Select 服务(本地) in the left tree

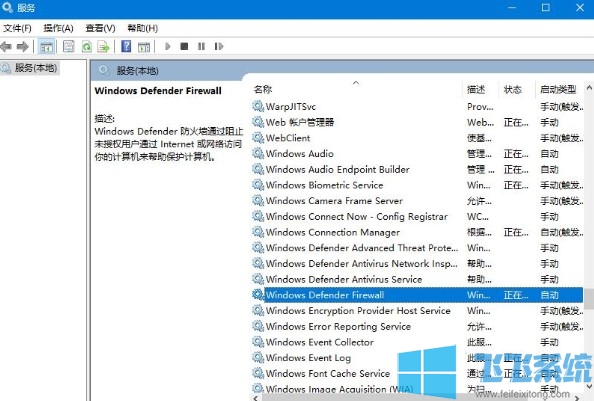click(x=36, y=68)
